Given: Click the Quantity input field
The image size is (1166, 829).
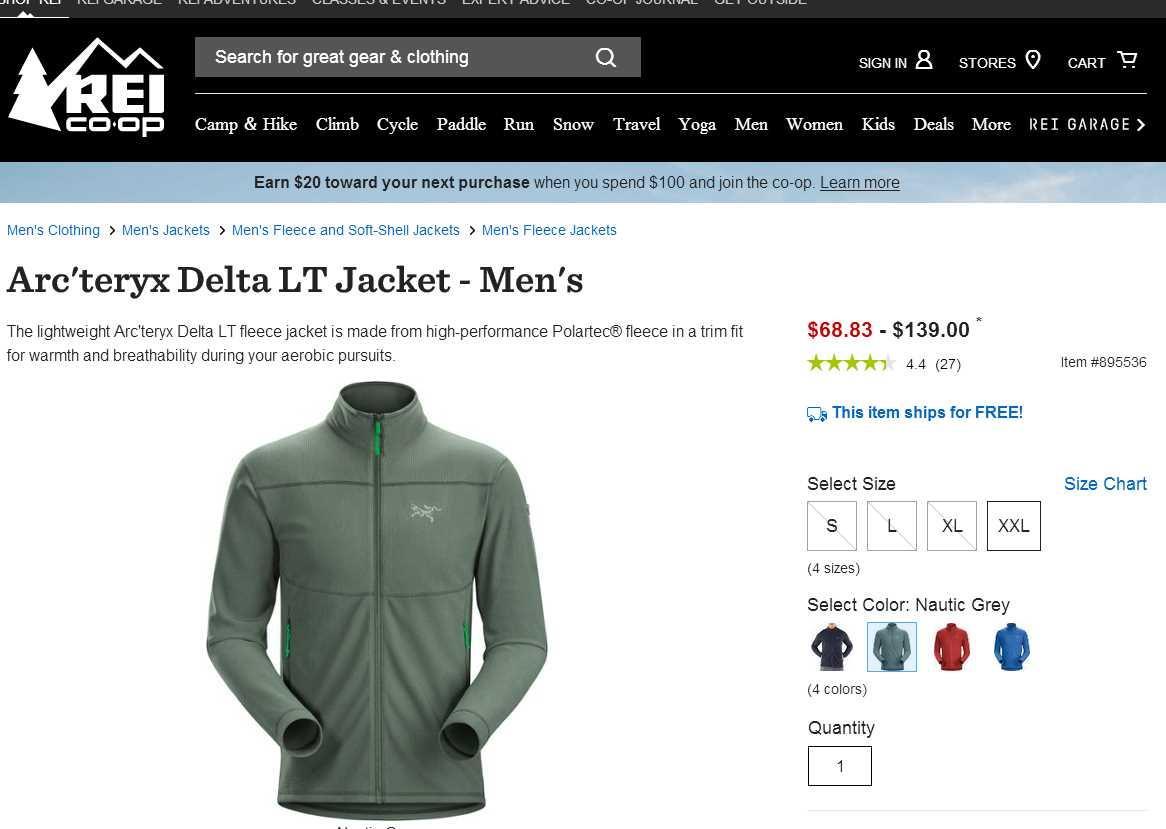Looking at the screenshot, I should [840, 766].
